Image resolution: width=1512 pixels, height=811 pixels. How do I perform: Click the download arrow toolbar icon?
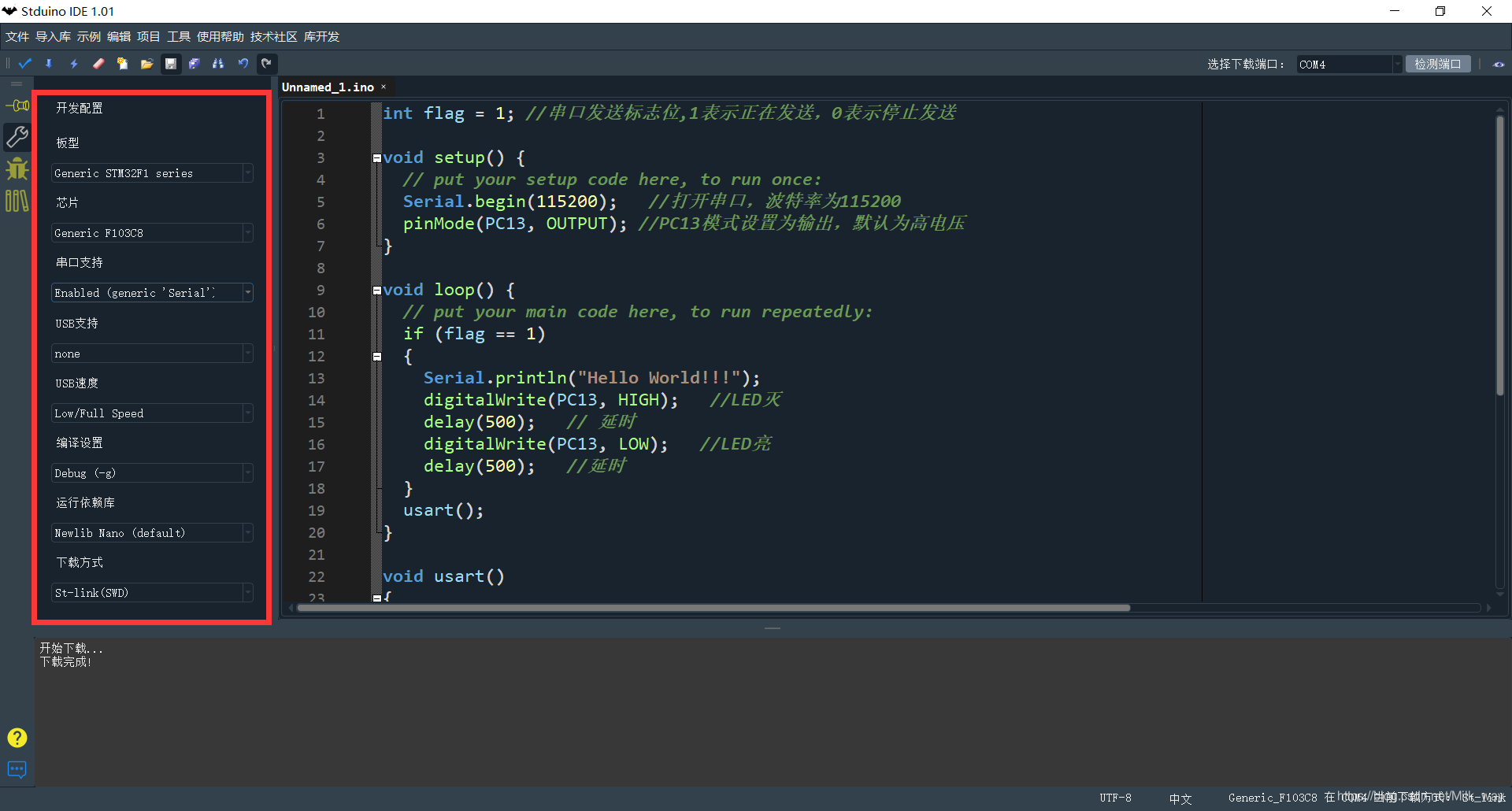(x=49, y=64)
